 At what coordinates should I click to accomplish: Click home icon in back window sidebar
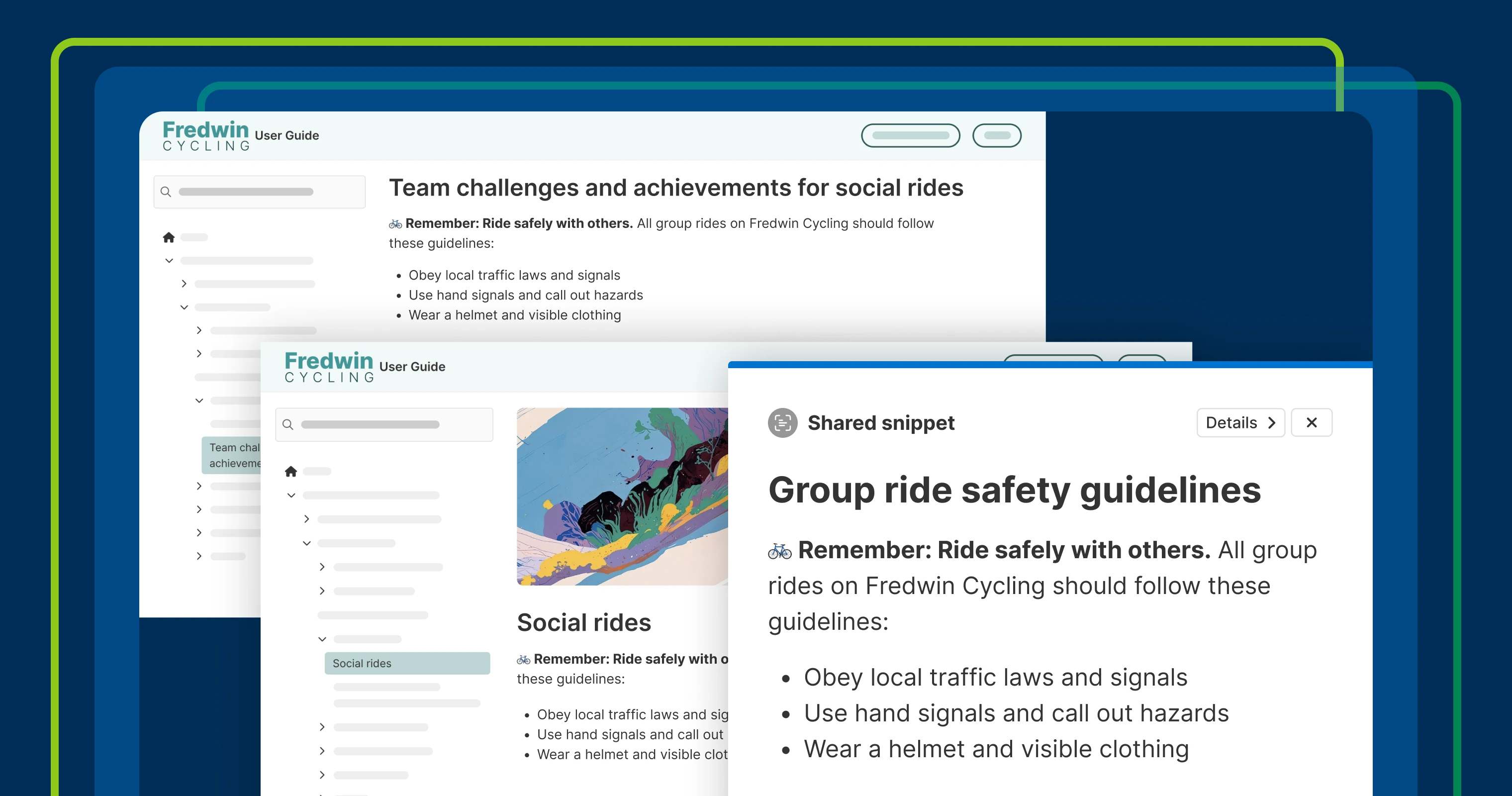point(169,237)
